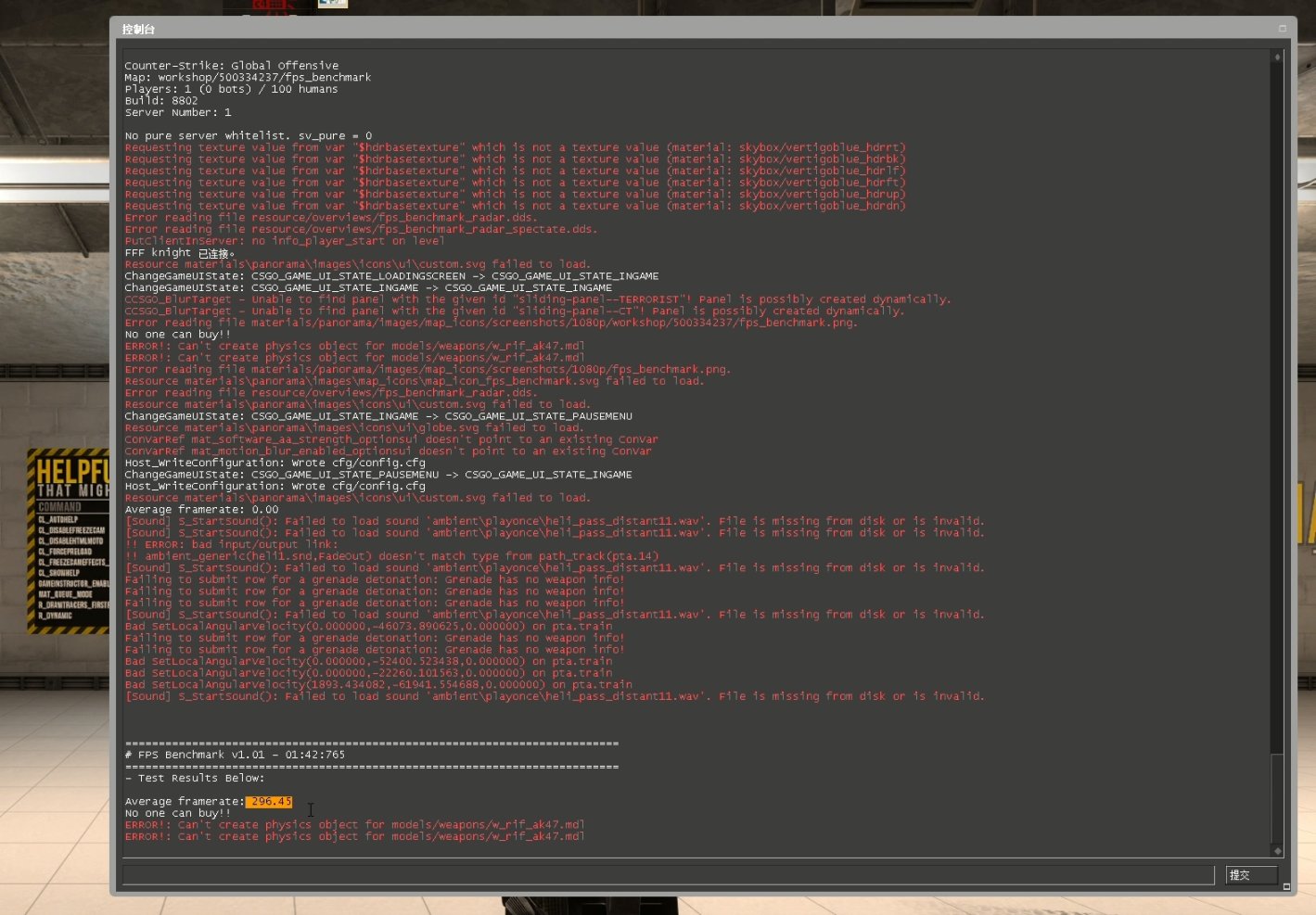The height and width of the screenshot is (915, 1316).
Task: Click the skybox/vertigoblue_hdrft warning line
Action: point(516,183)
